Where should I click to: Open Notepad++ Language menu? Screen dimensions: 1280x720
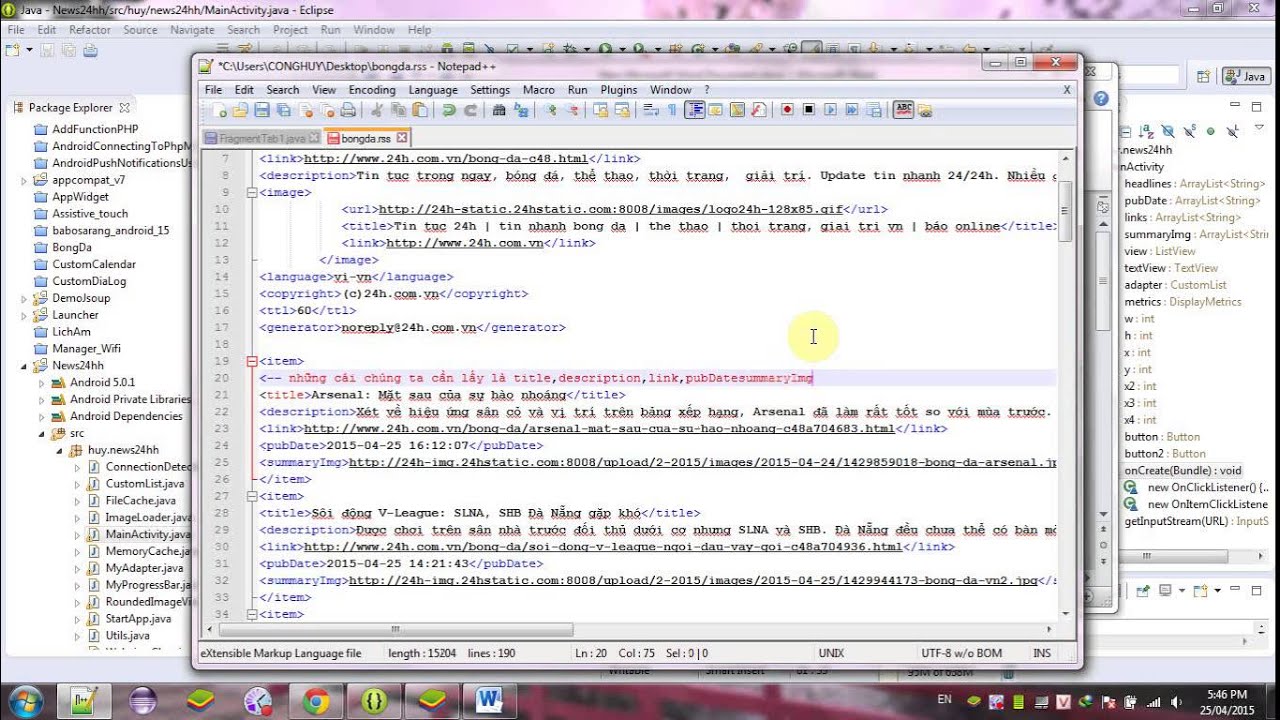point(433,90)
